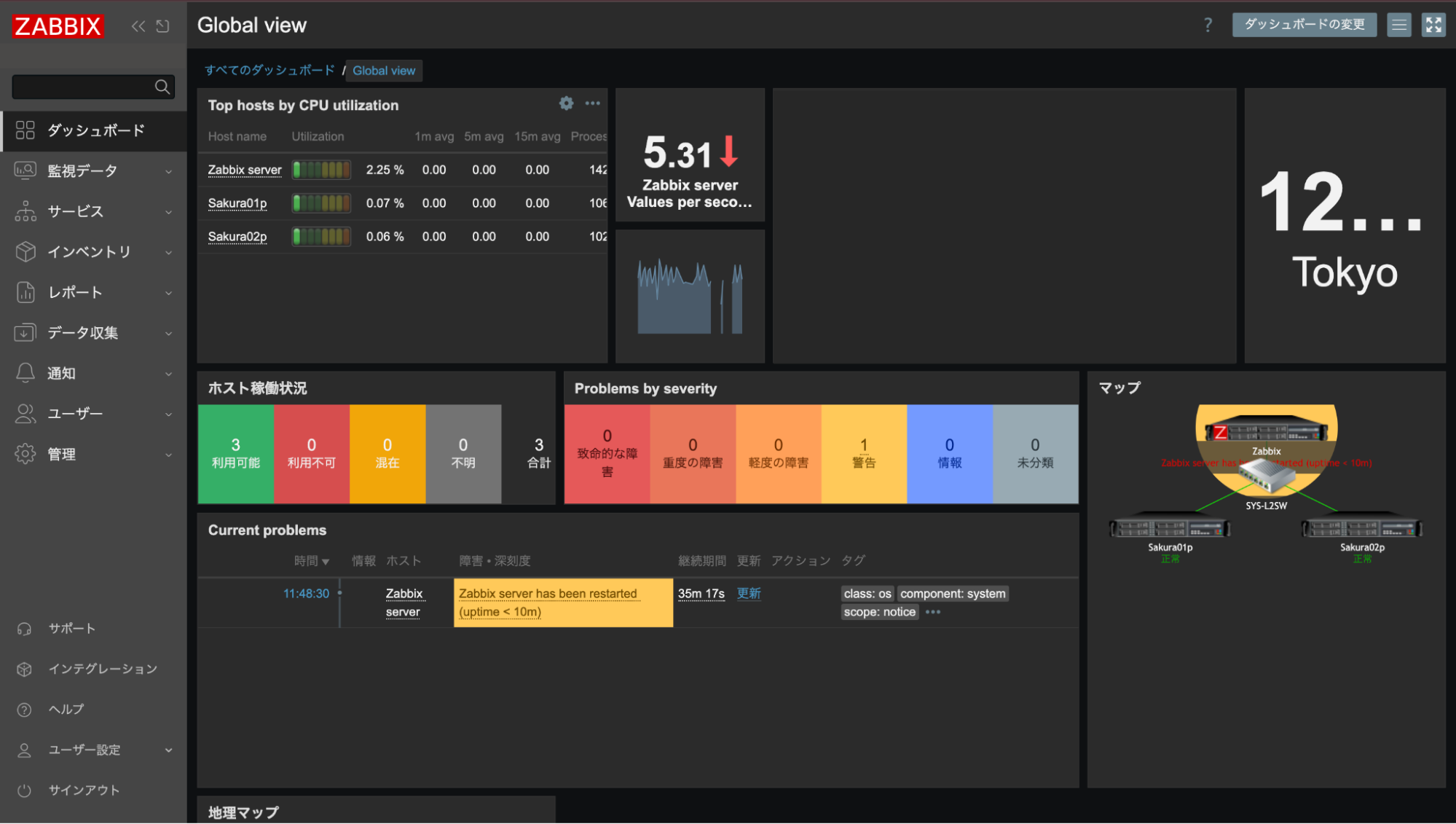The image size is (1456, 824).
Task: Click the サインアウト power icon
Action: coord(24,790)
